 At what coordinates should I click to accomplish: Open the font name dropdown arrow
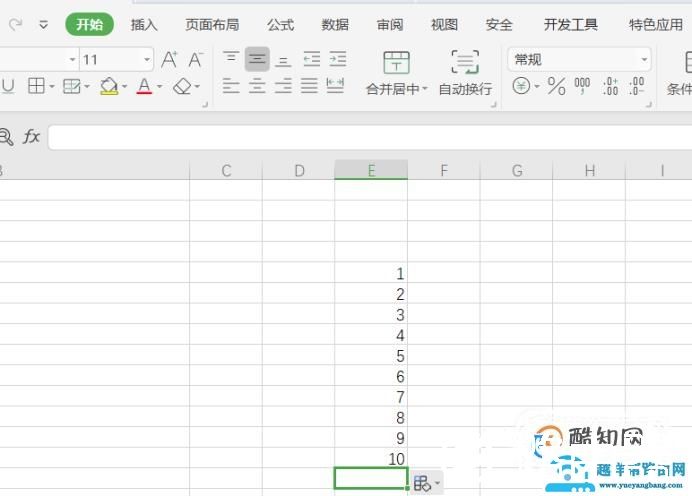(72, 59)
